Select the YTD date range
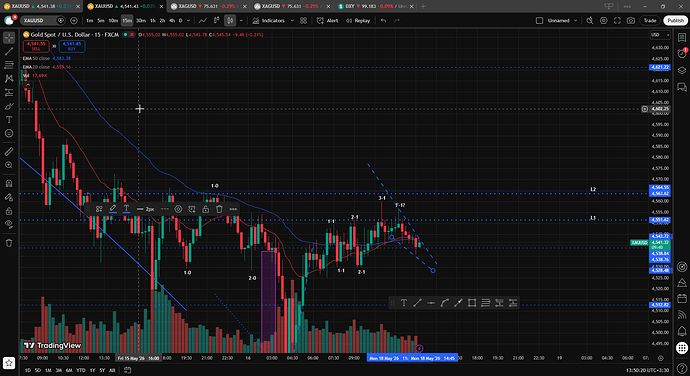 pyautogui.click(x=81, y=370)
